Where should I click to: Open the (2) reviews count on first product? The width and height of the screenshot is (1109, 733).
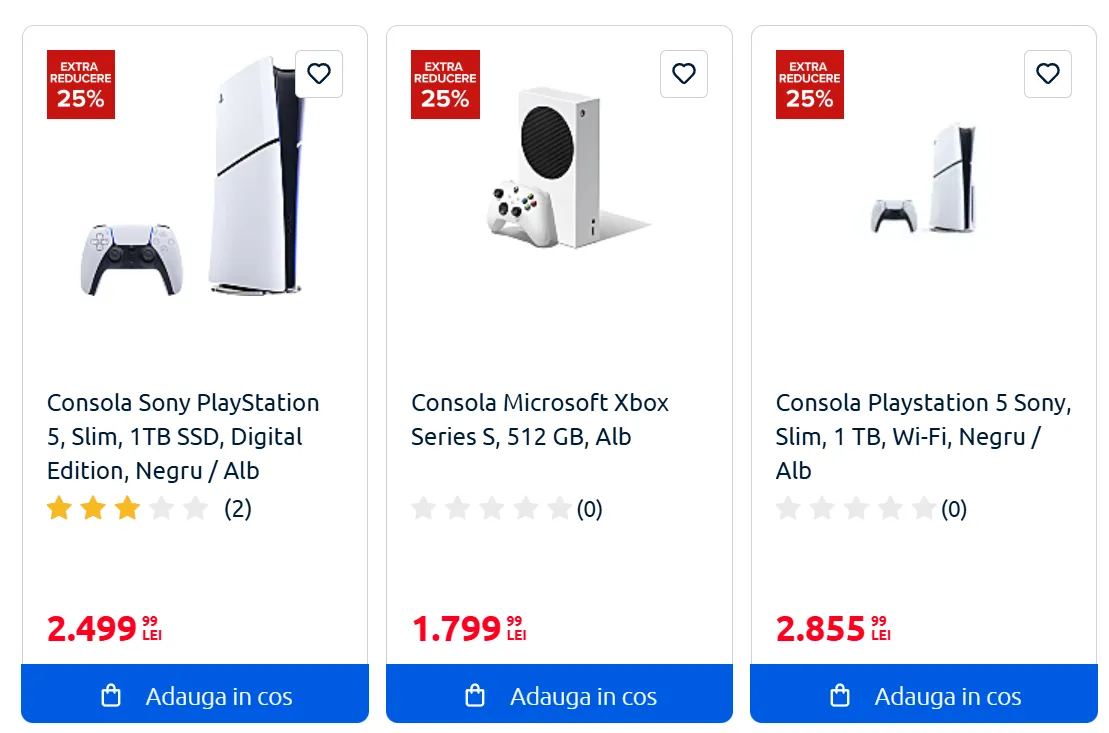[x=238, y=509]
